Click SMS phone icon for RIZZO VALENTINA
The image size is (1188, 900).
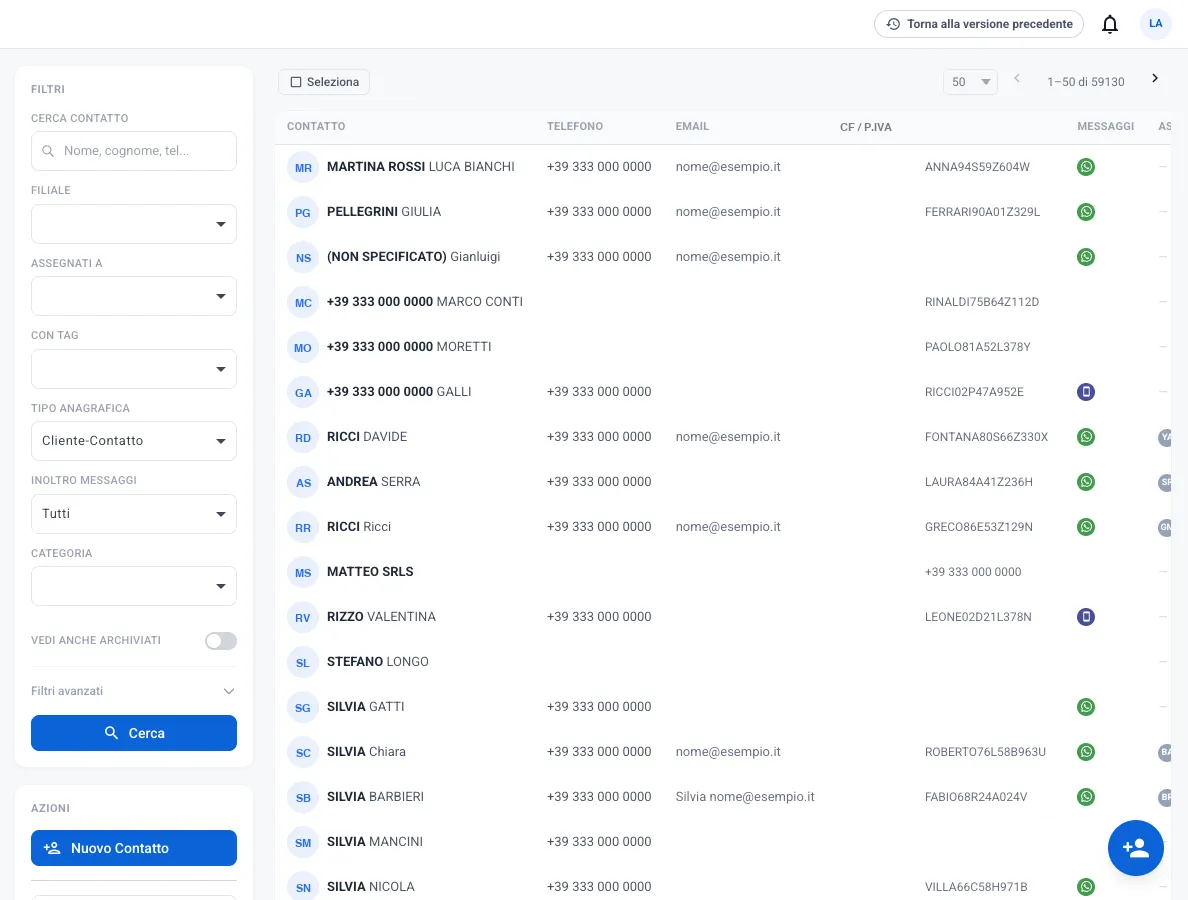pos(1086,617)
